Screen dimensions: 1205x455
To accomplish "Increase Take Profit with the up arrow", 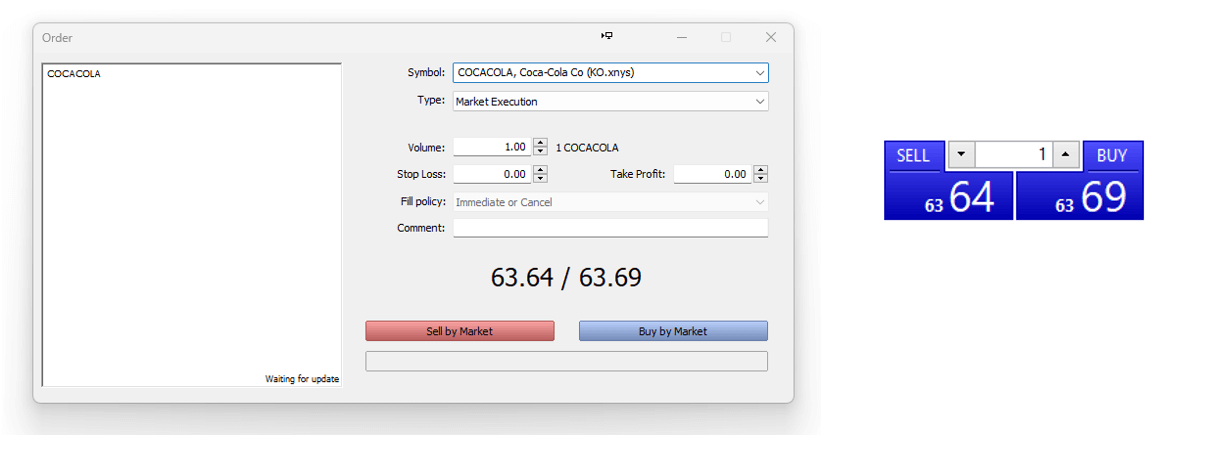I will 760,170.
